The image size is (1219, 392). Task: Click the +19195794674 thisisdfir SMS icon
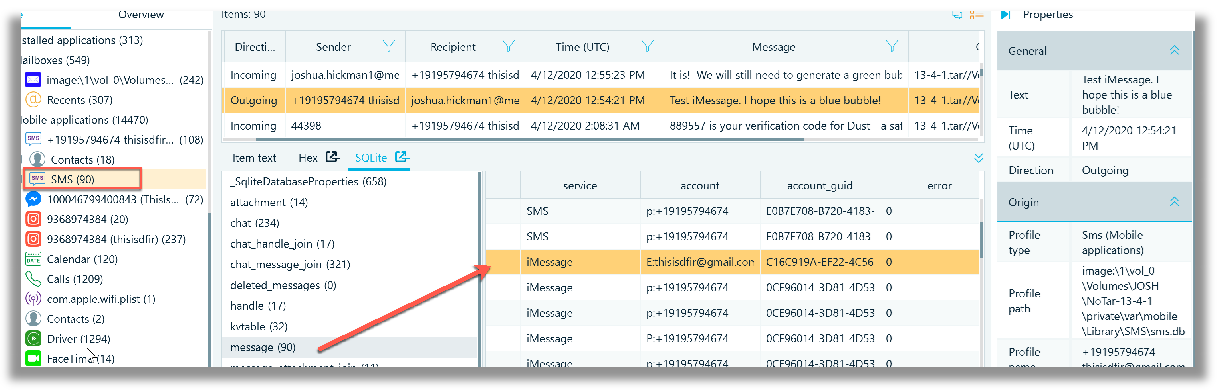(x=33, y=140)
